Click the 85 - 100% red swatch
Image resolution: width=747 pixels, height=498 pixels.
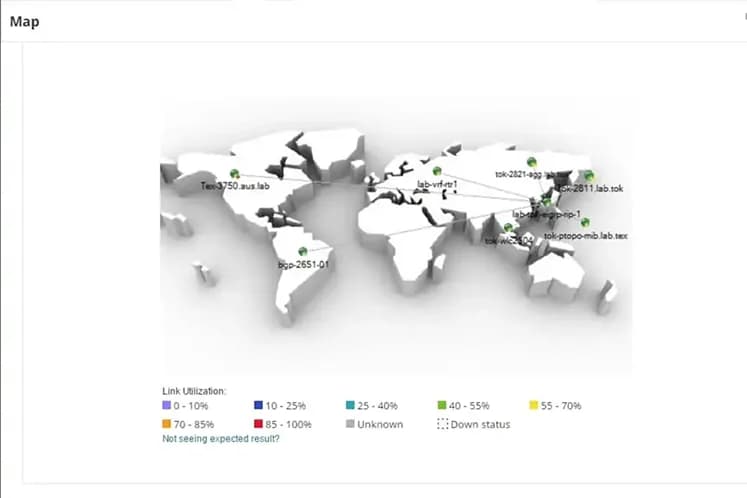(258, 424)
